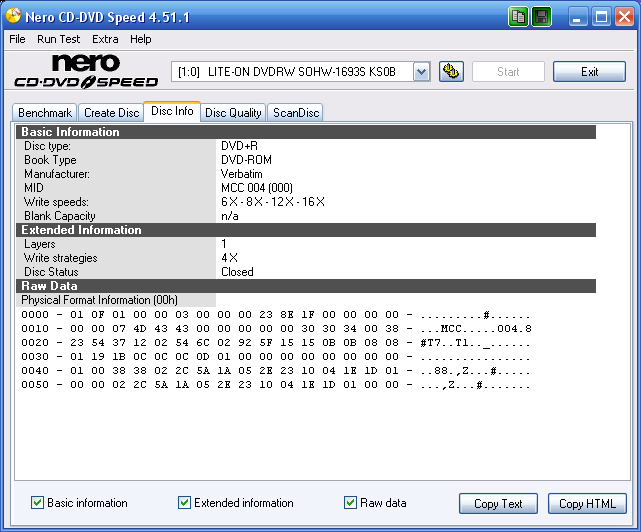Viewport: 641px width, 532px height.
Task: Select the write speeds value 6X - 8X - 12X - 16X
Action: click(x=273, y=202)
